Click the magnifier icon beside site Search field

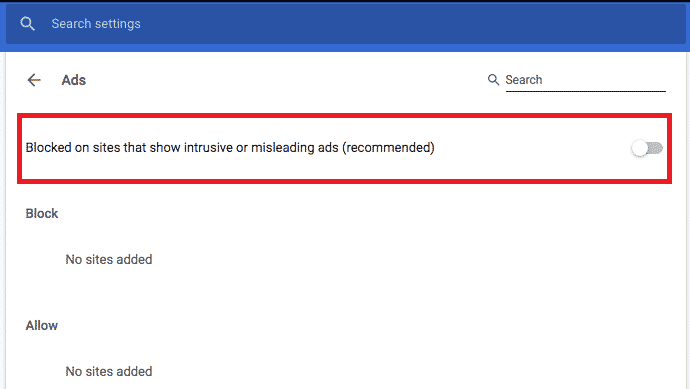(493, 80)
